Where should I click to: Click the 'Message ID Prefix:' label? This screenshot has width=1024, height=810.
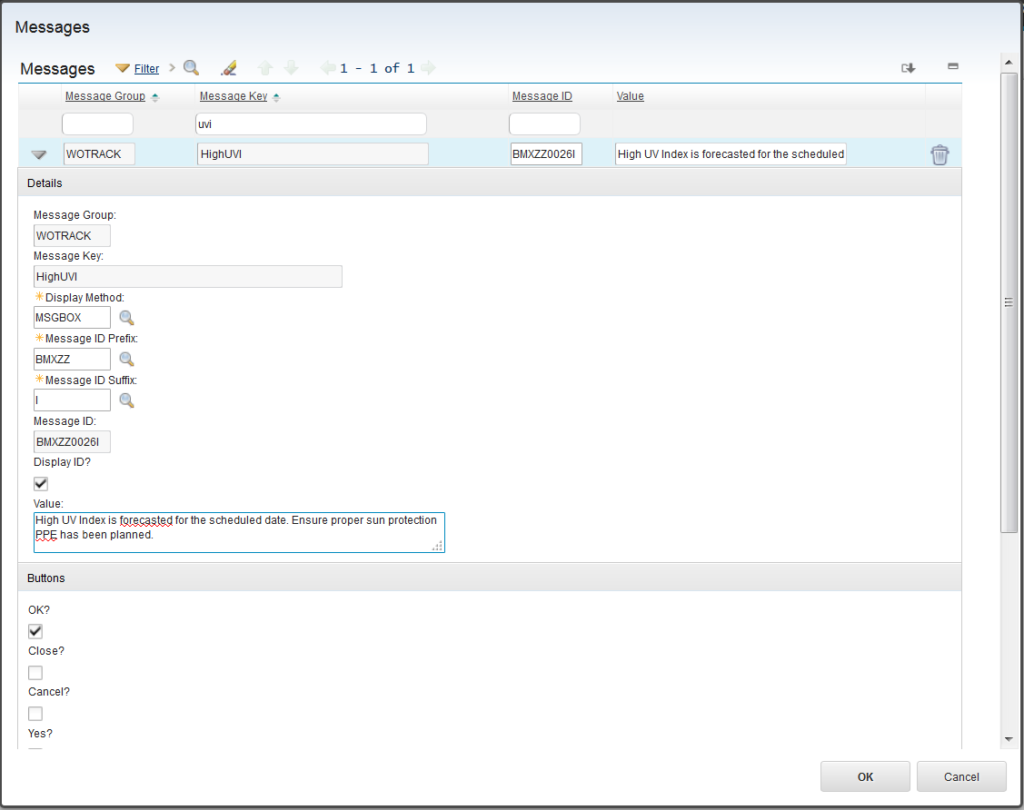click(x=91, y=338)
